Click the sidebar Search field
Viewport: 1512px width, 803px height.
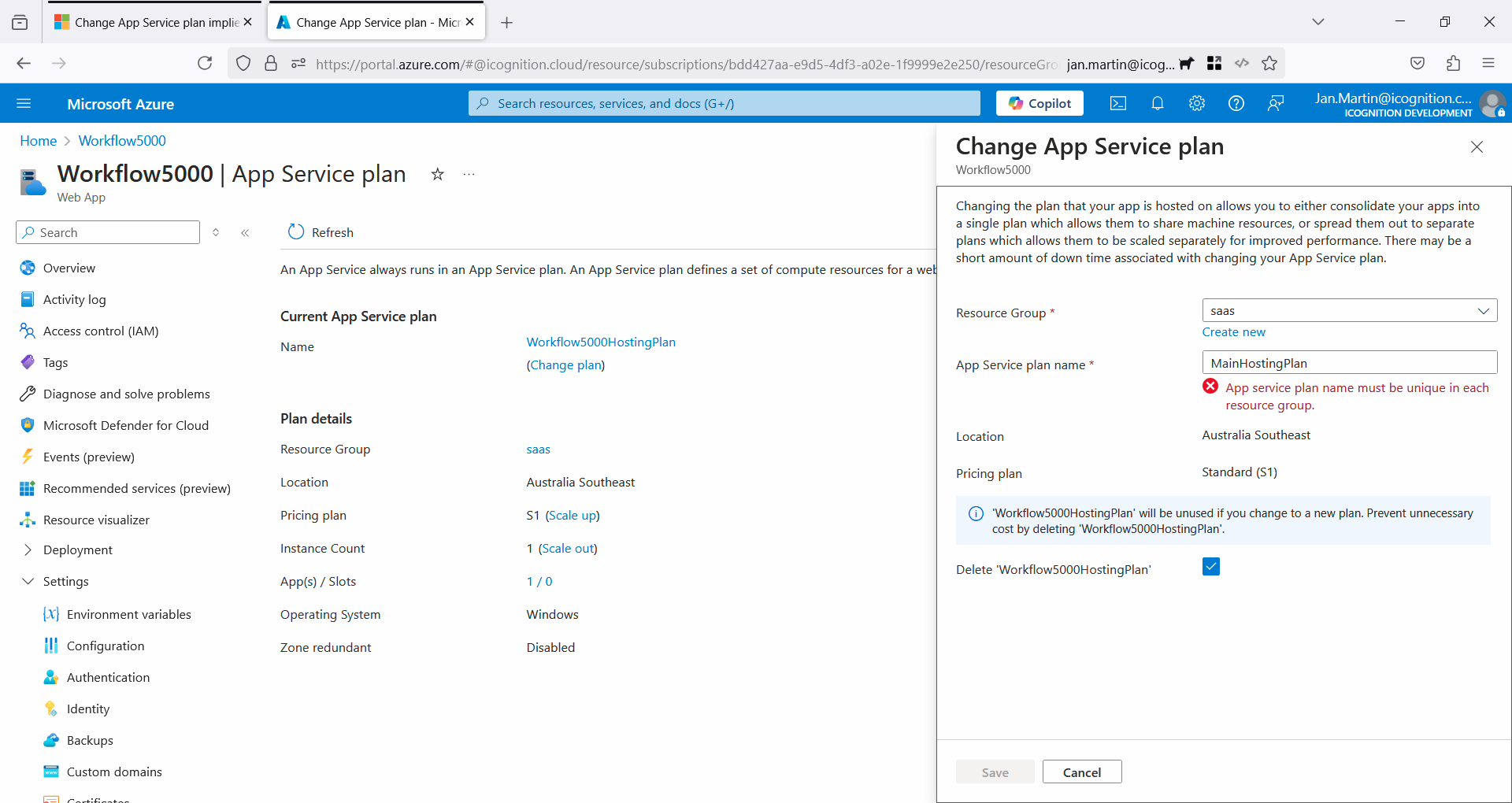(108, 232)
